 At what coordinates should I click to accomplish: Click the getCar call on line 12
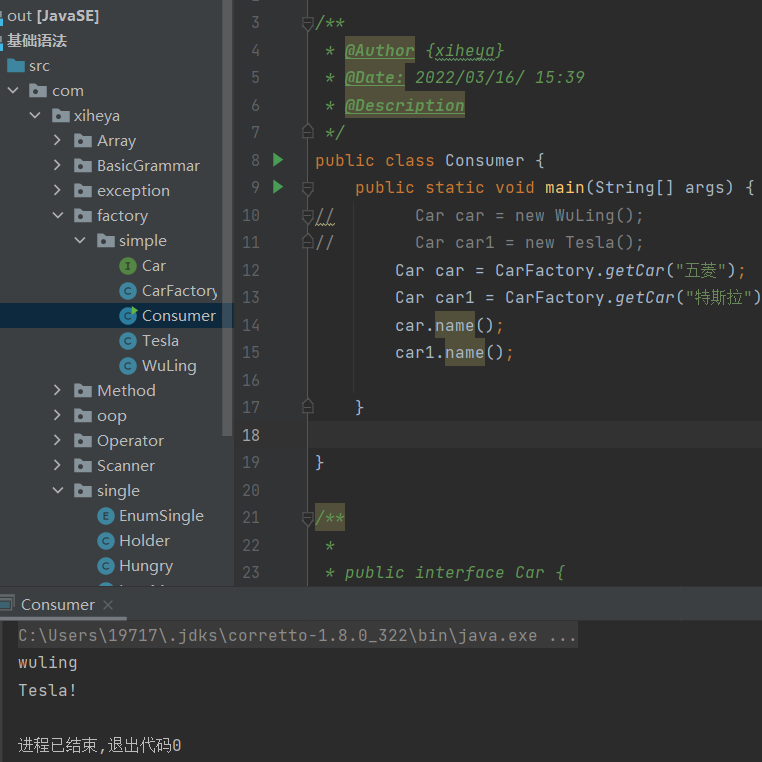coord(634,270)
